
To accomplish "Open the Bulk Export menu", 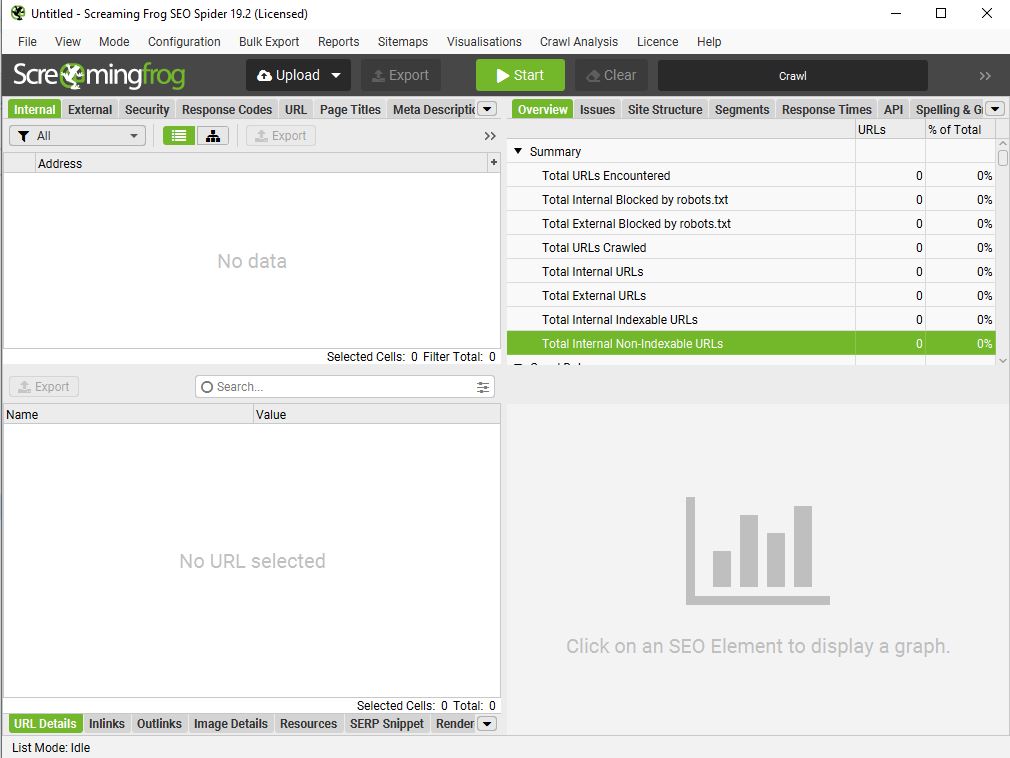I will pyautogui.click(x=269, y=42).
